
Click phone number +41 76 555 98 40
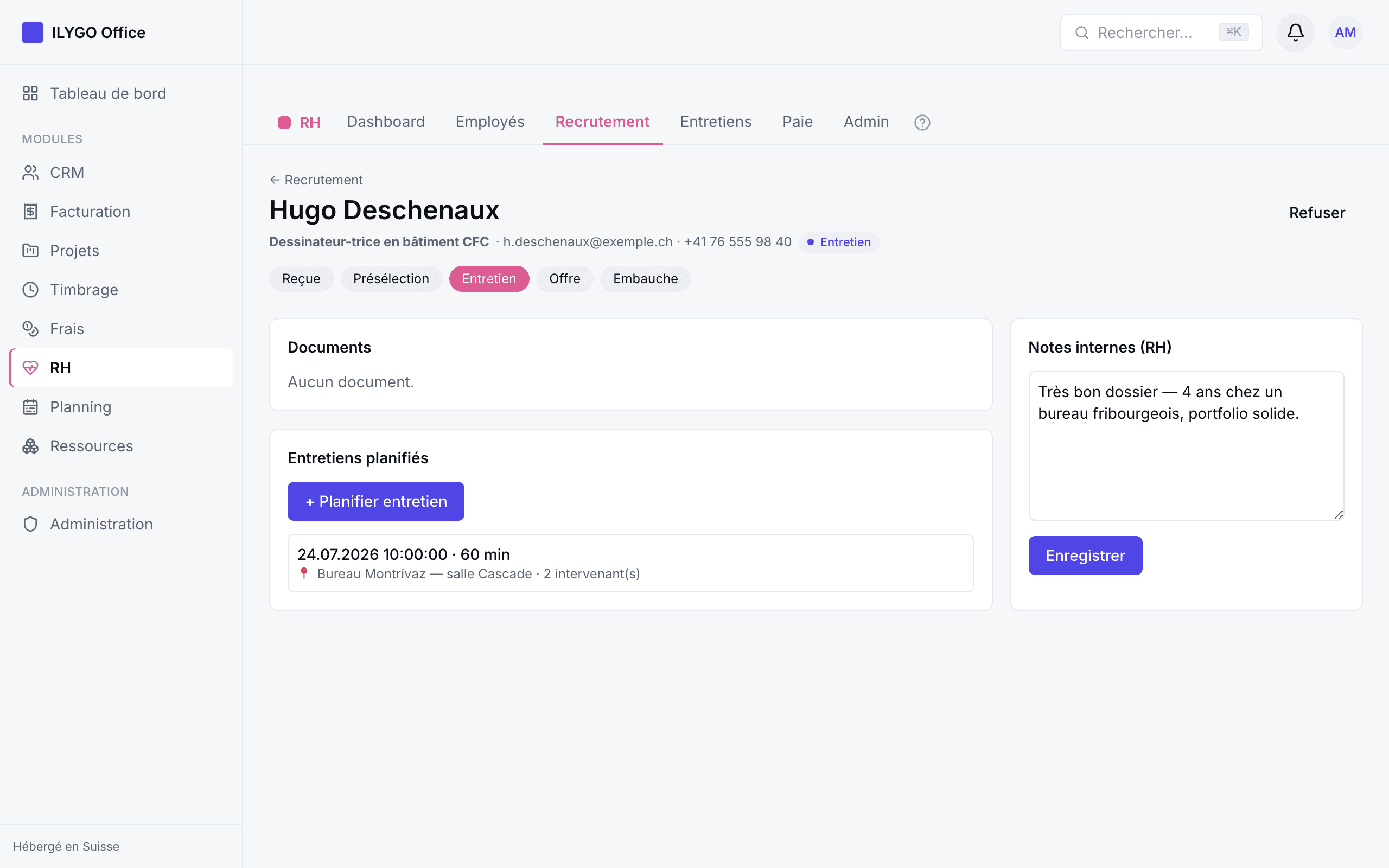[737, 242]
